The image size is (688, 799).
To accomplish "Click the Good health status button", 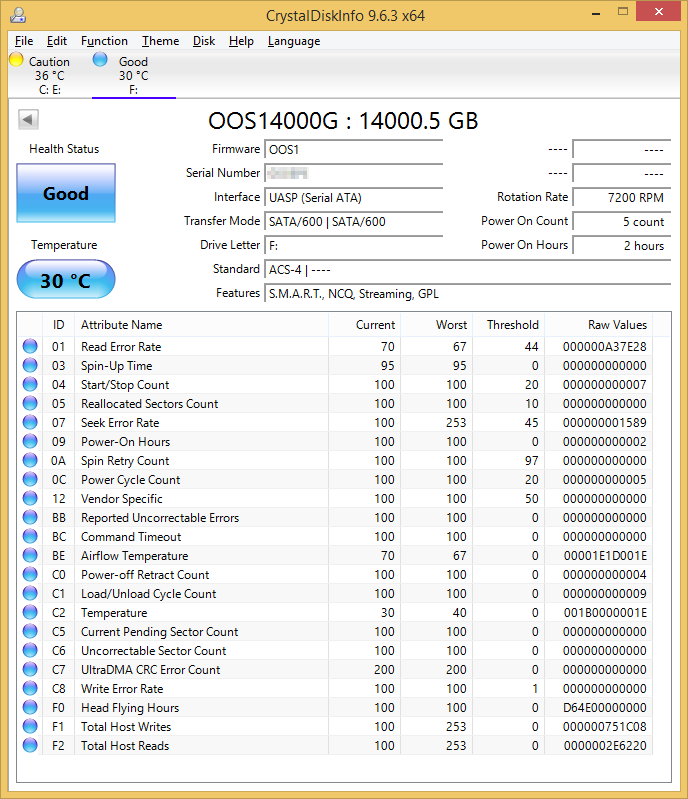I will point(66,193).
